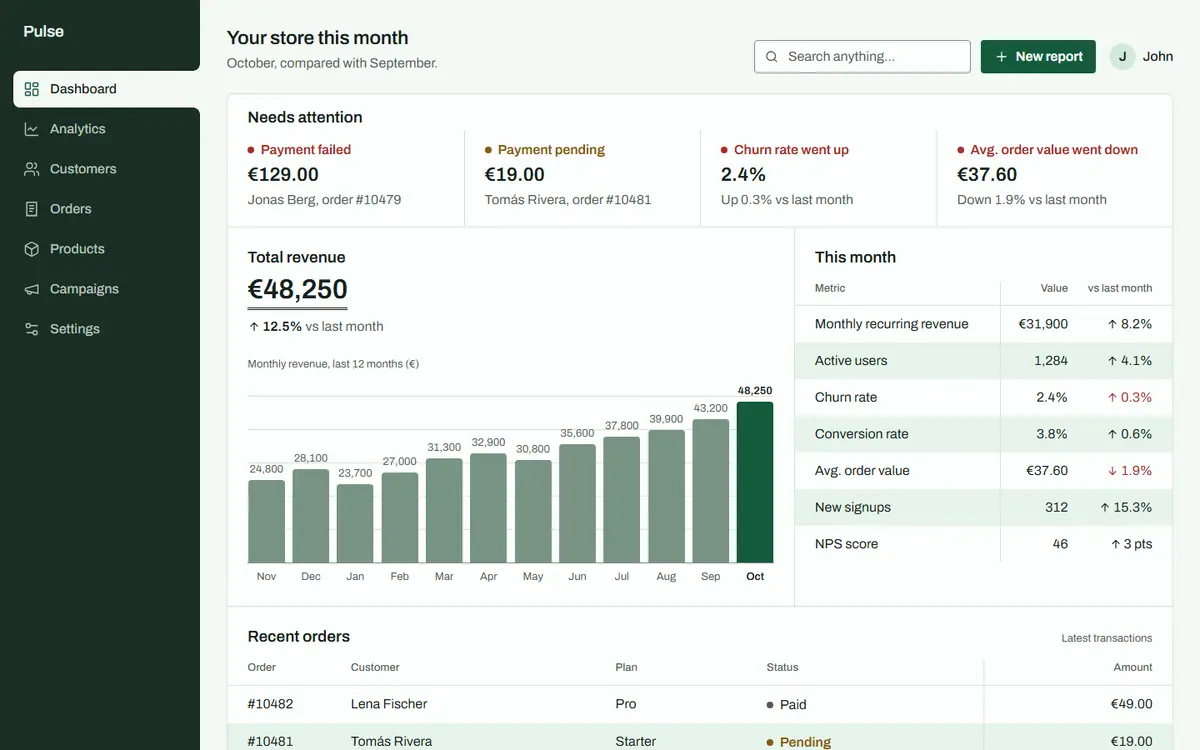
Task: Click the Metric column header
Action: pos(830,288)
